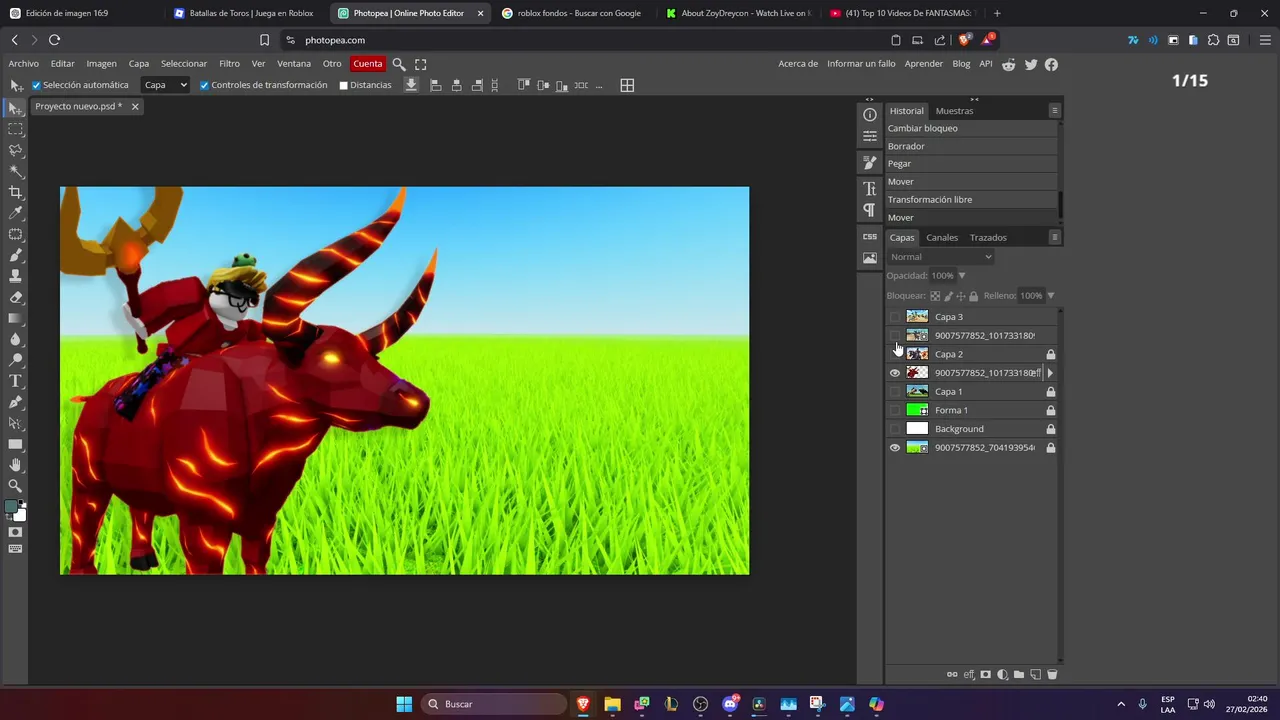Create a new layer via bottom icon
1280x720 pixels.
coord(1035,675)
